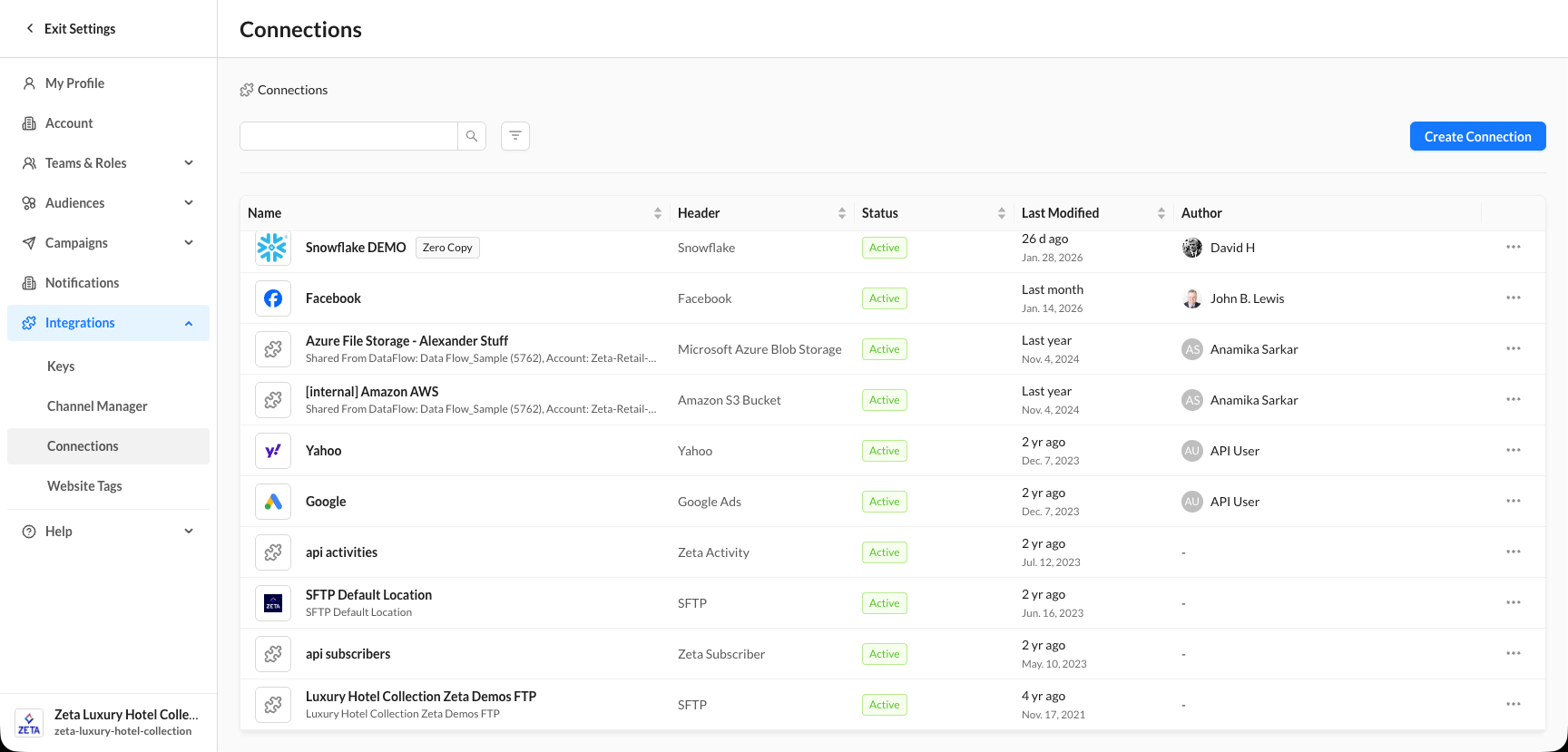Sort the table by Name column
The width and height of the screenshot is (1568, 752).
click(x=657, y=213)
